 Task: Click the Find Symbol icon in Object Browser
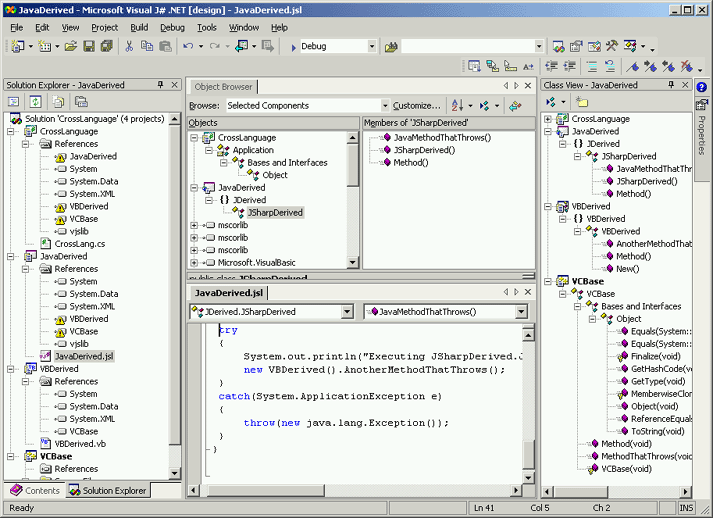(x=515, y=106)
